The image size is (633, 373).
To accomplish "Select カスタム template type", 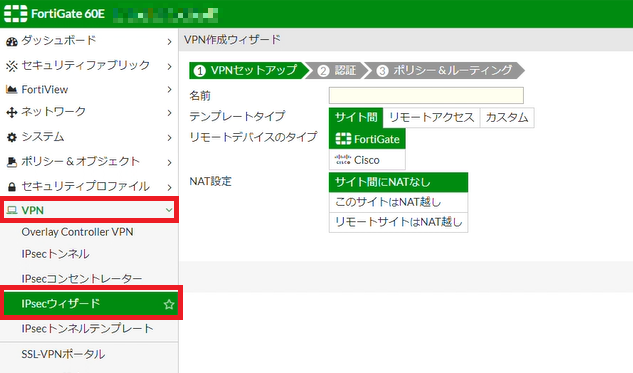I will pyautogui.click(x=507, y=117).
